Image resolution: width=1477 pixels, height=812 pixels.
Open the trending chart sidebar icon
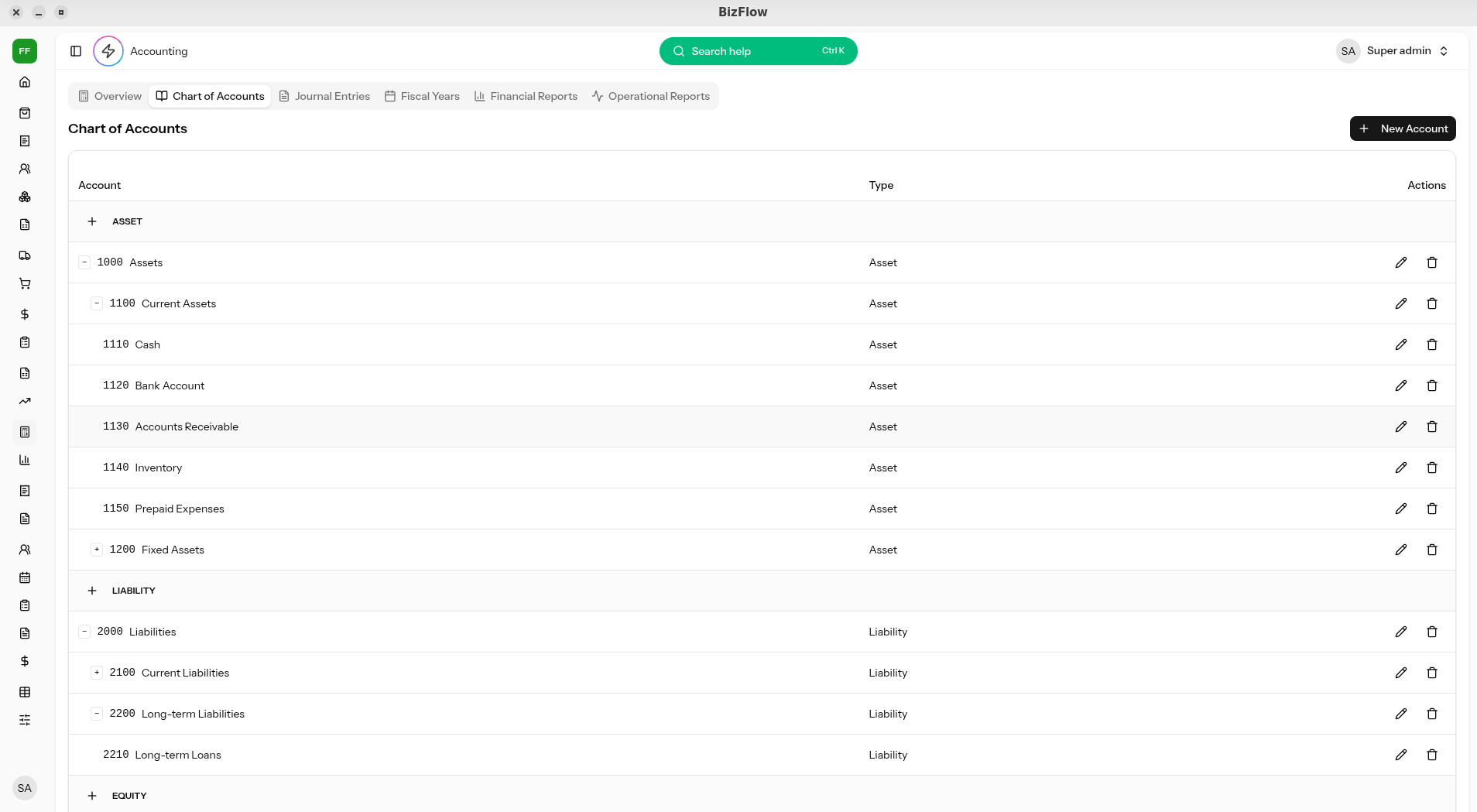[x=25, y=401]
